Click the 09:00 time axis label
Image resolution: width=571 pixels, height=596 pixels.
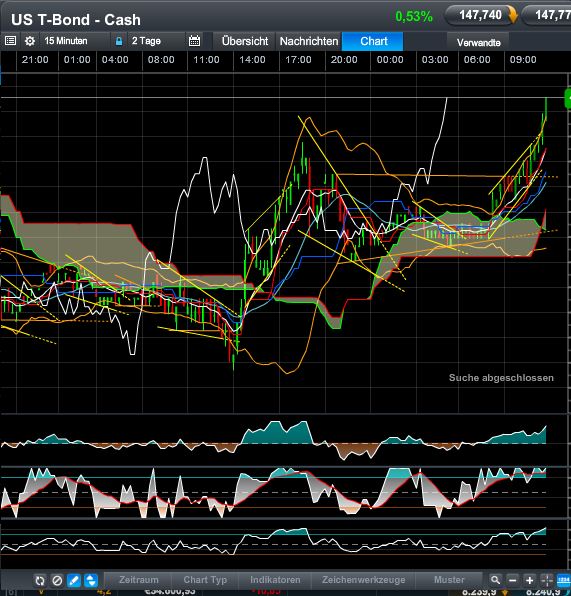click(x=523, y=60)
